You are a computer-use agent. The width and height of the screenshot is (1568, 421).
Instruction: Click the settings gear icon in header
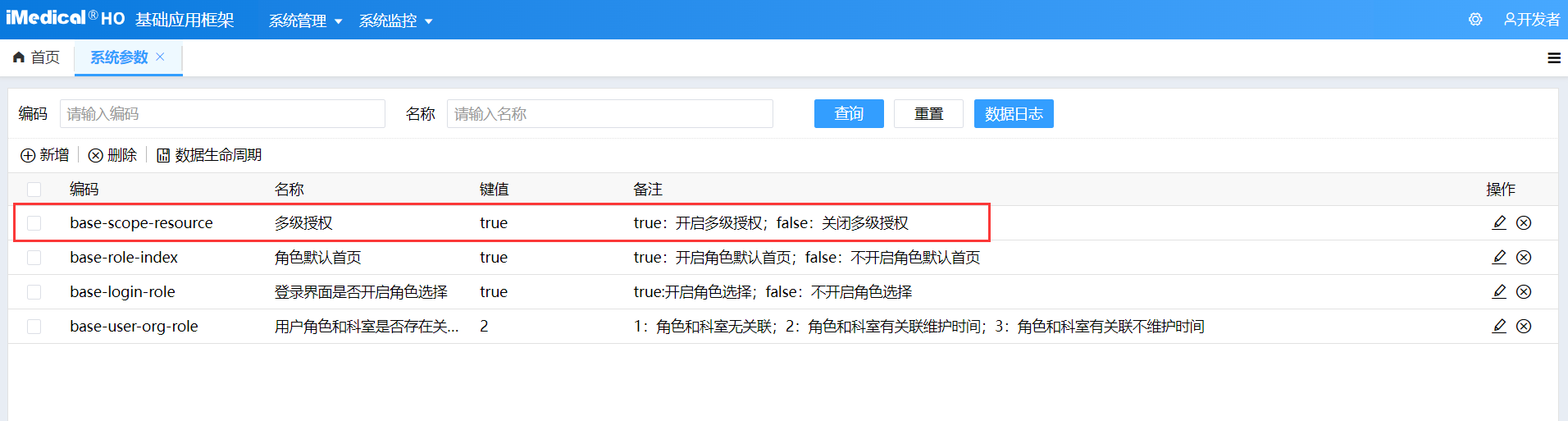pyautogui.click(x=1475, y=20)
